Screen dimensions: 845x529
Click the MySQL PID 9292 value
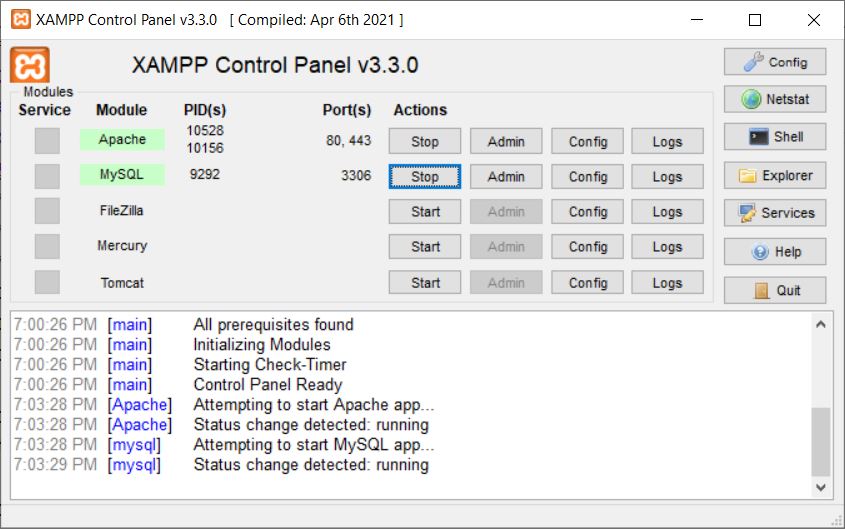[x=205, y=175]
